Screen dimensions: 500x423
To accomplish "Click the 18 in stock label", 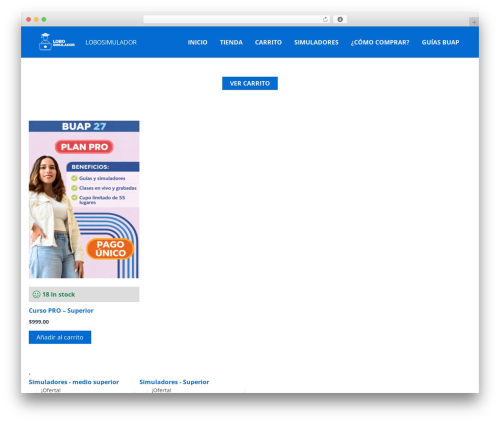I will click(x=59, y=295).
